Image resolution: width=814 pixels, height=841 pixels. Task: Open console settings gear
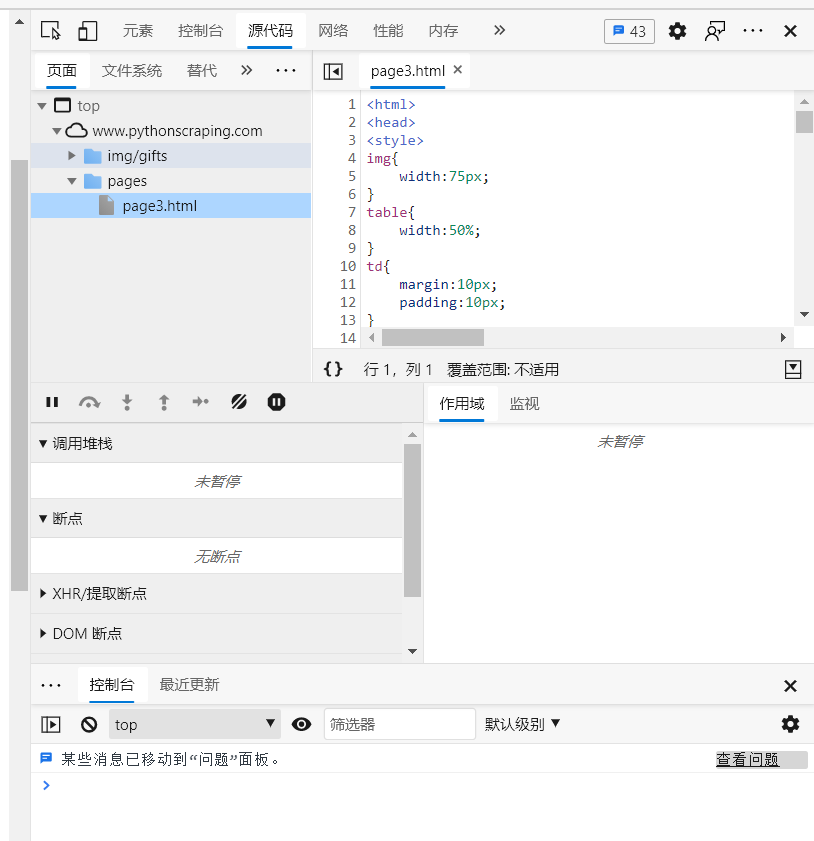point(790,724)
